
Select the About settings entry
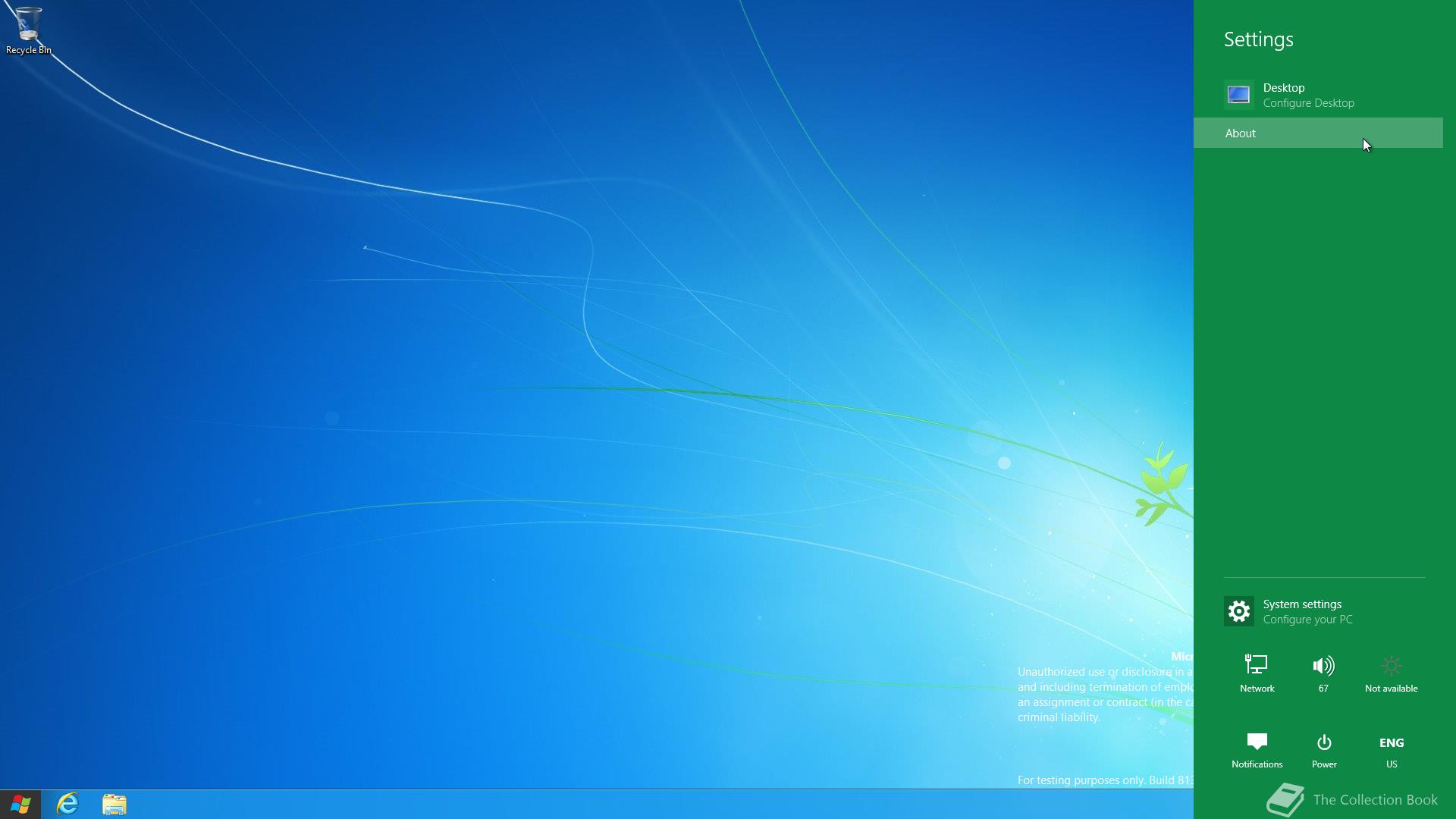1241,133
